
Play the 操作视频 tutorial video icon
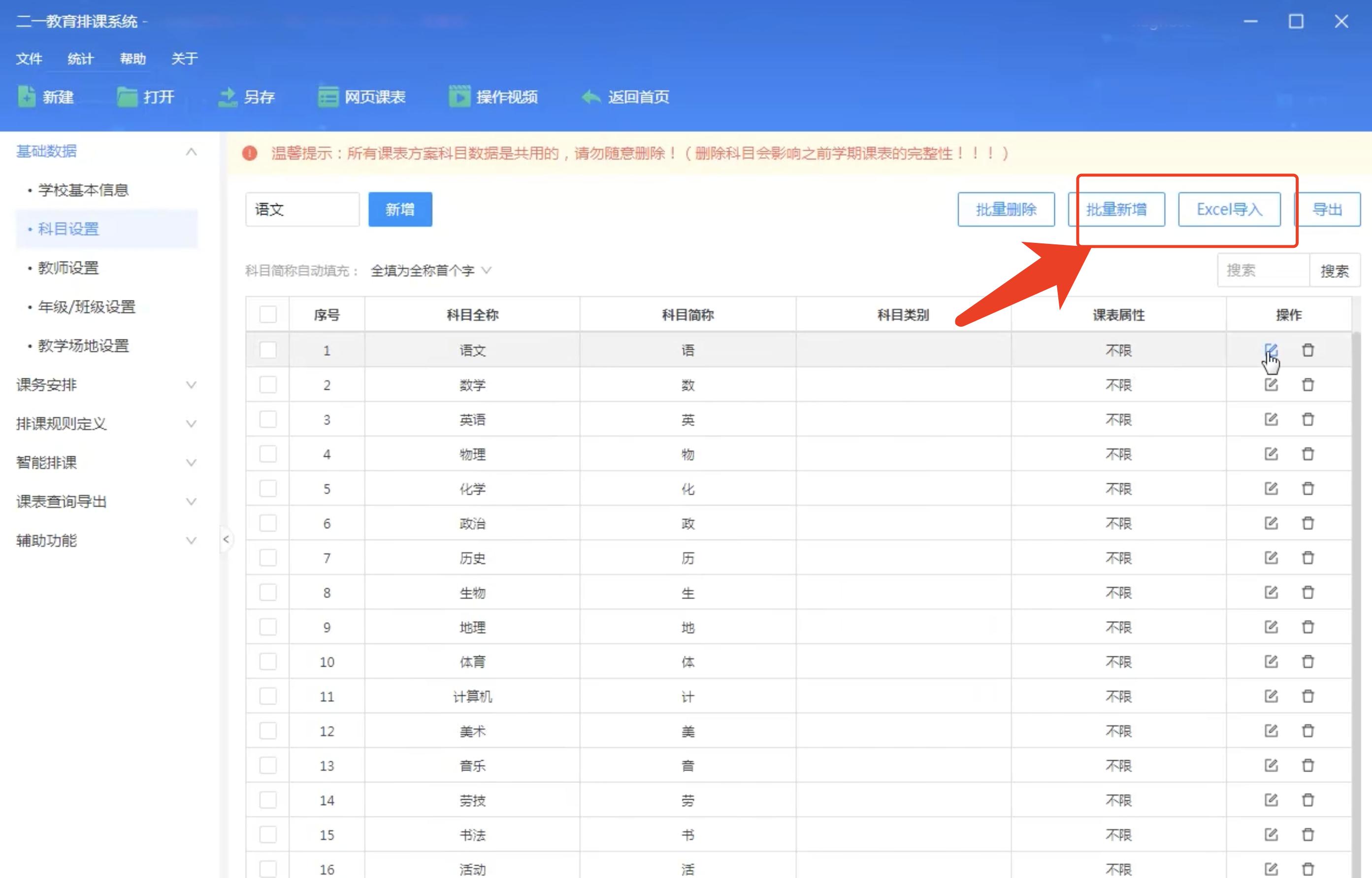pos(494,97)
